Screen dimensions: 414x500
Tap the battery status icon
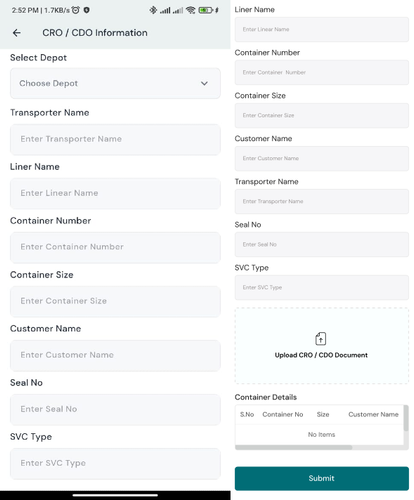(206, 10)
